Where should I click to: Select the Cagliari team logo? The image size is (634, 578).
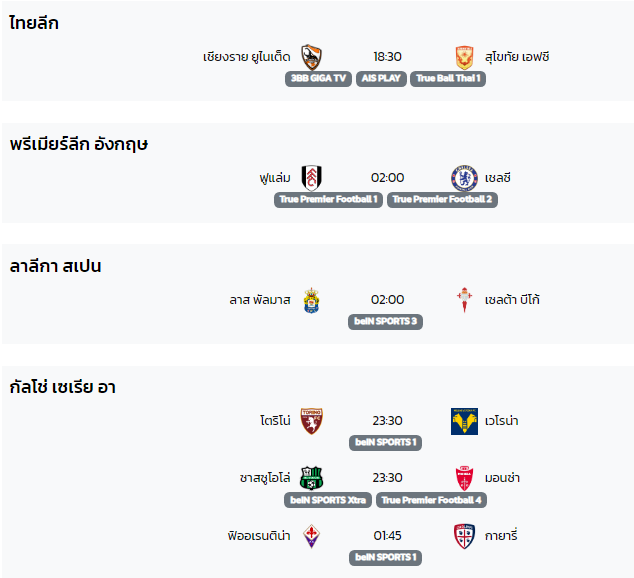click(x=464, y=536)
